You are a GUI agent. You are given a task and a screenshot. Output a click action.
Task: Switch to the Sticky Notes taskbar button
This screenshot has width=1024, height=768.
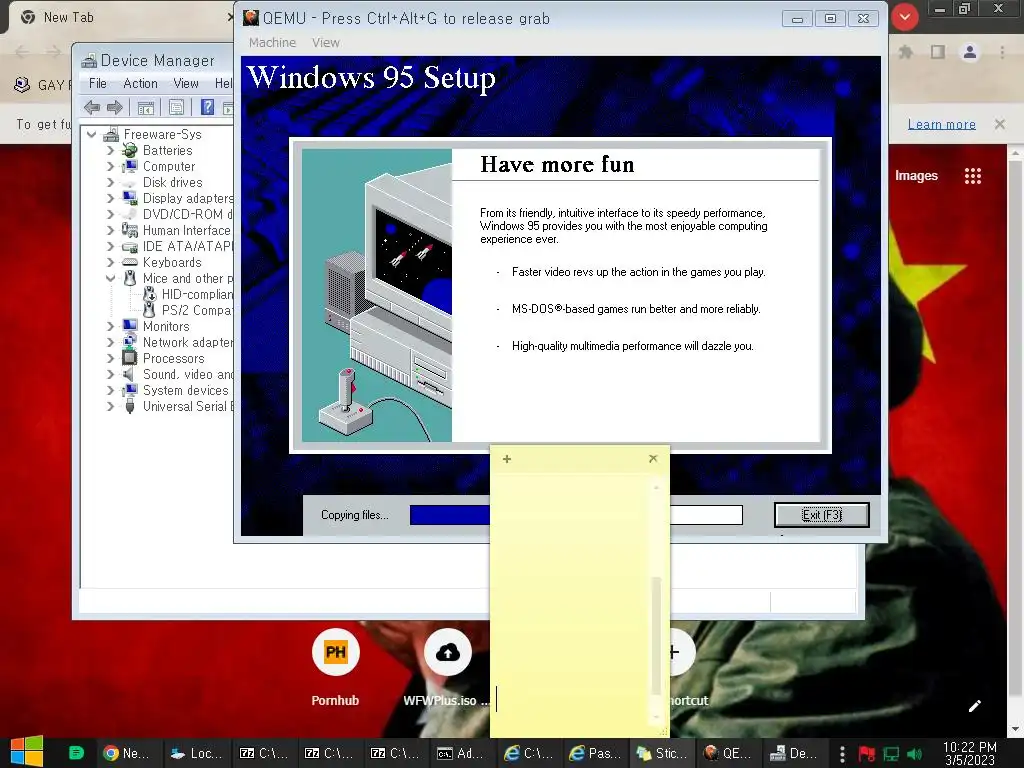click(662, 753)
